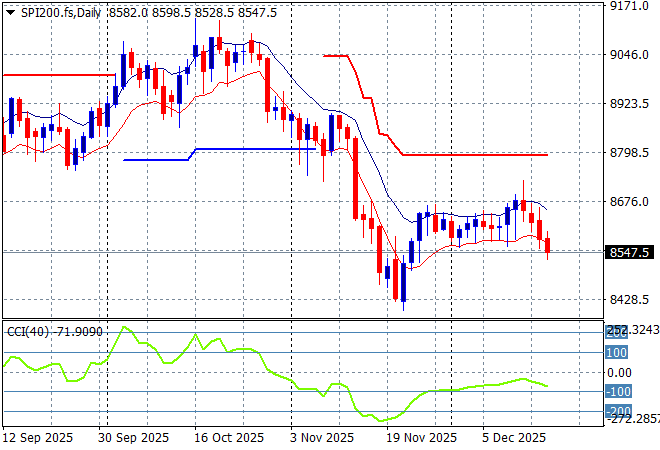Click the green CCI oscillator line
The width and height of the screenshot is (660, 450).
[300, 381]
